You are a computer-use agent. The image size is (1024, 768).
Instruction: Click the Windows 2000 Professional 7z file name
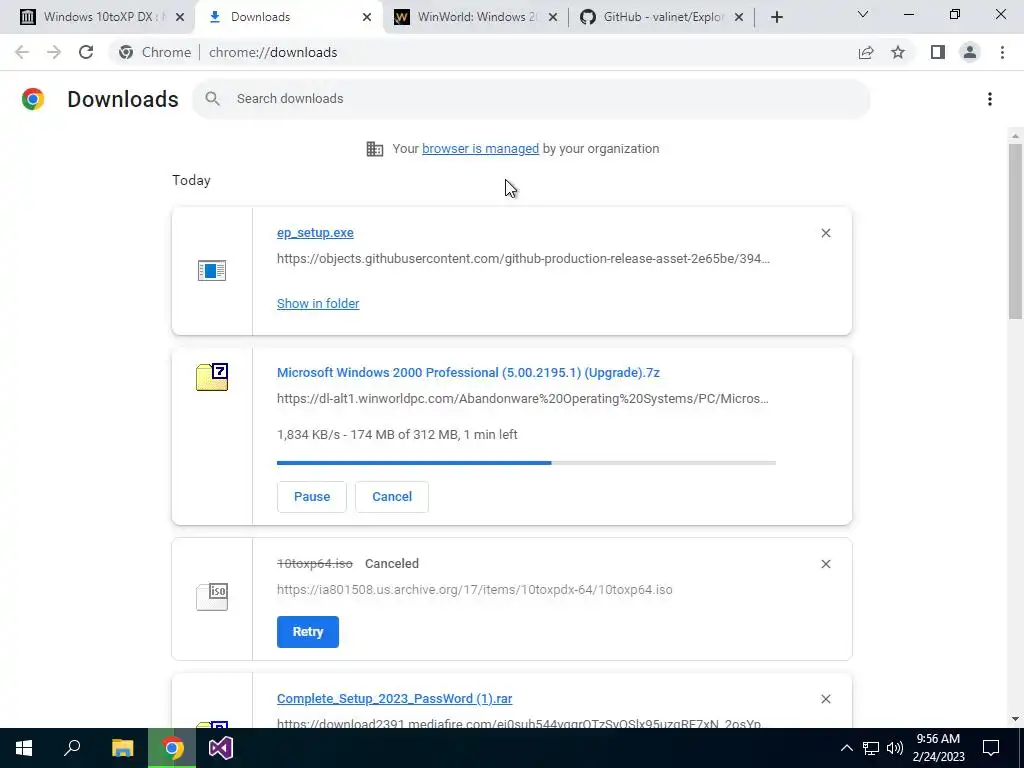pyautogui.click(x=468, y=373)
